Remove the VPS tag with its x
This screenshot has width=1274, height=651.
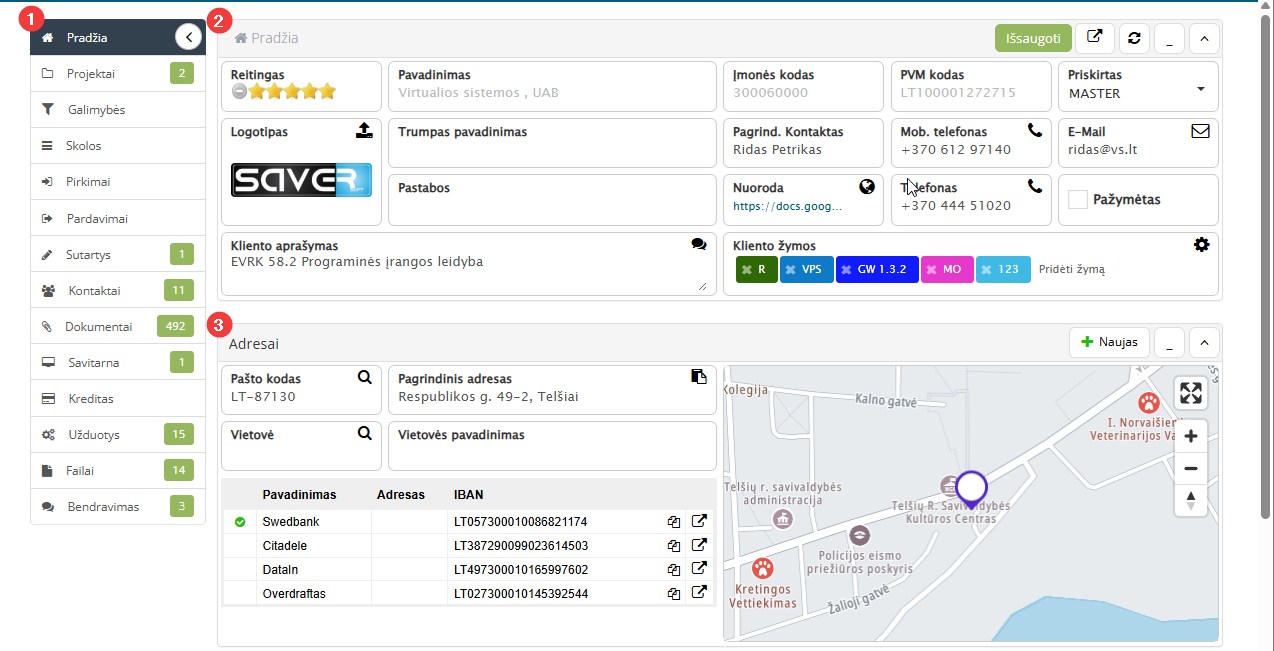pos(790,270)
